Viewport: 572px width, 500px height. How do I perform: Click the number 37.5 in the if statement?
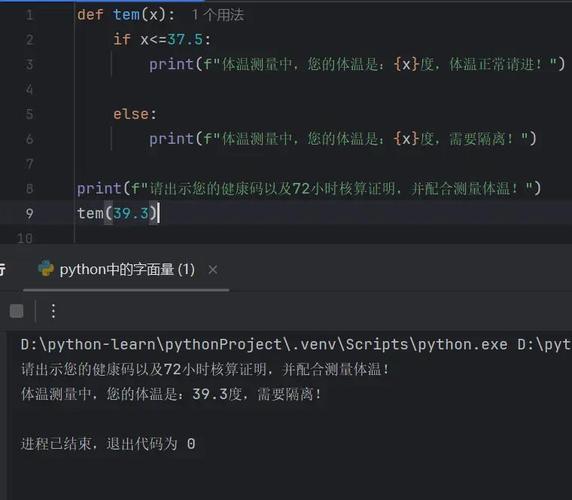pos(185,39)
